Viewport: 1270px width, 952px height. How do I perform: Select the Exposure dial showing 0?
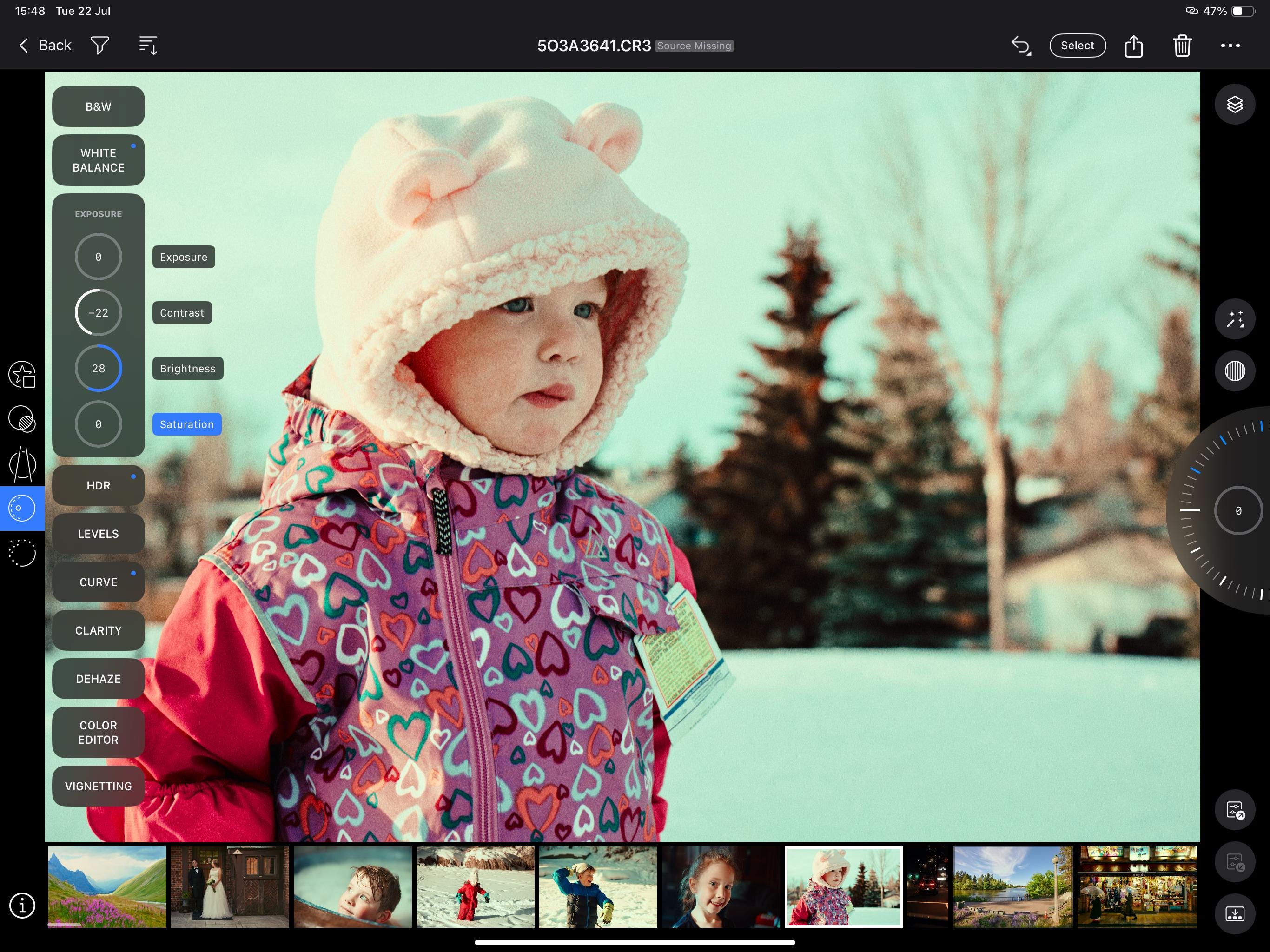click(x=98, y=257)
